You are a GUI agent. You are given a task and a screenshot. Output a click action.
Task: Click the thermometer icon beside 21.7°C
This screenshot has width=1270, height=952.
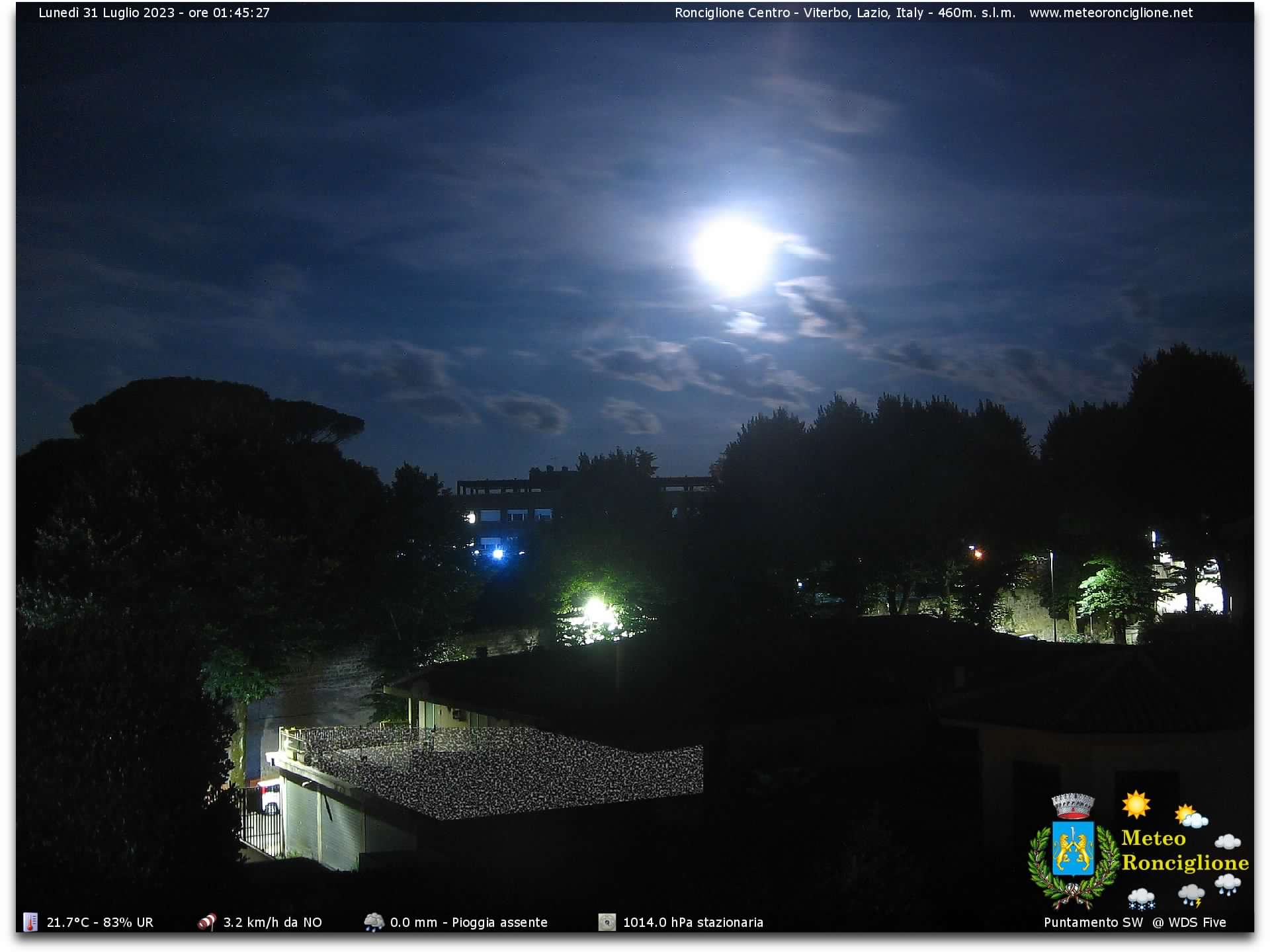pyautogui.click(x=30, y=922)
